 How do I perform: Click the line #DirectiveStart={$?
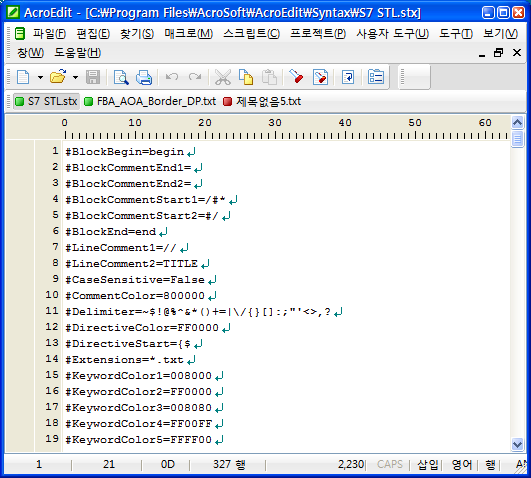(128, 344)
